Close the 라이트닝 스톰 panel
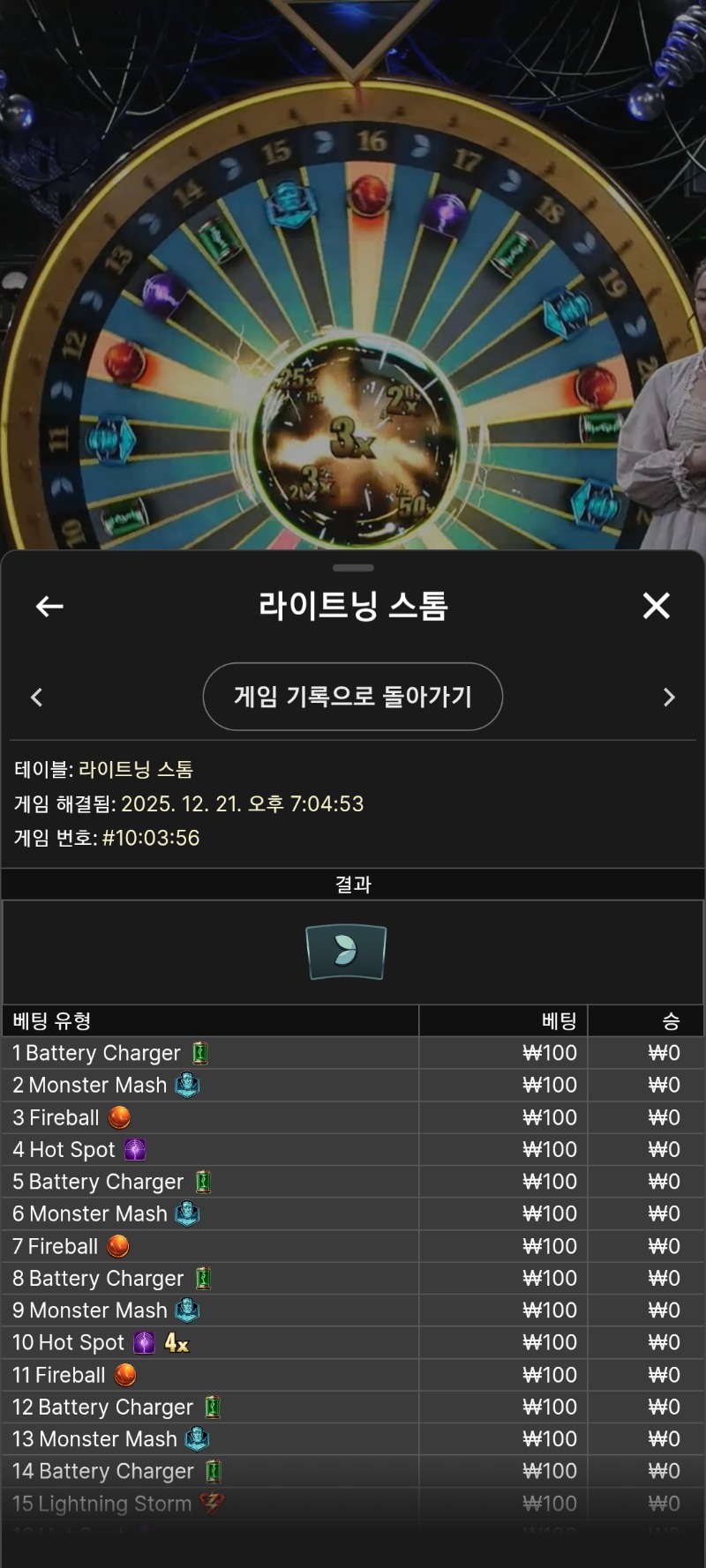Screen dimensions: 706x1568 pyautogui.click(x=657, y=606)
